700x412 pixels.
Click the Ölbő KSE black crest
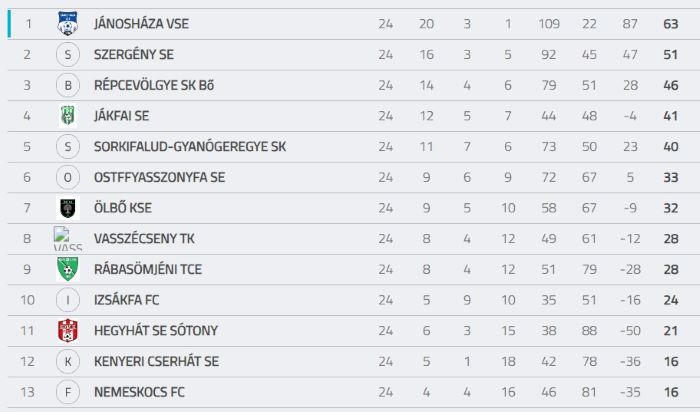68,208
